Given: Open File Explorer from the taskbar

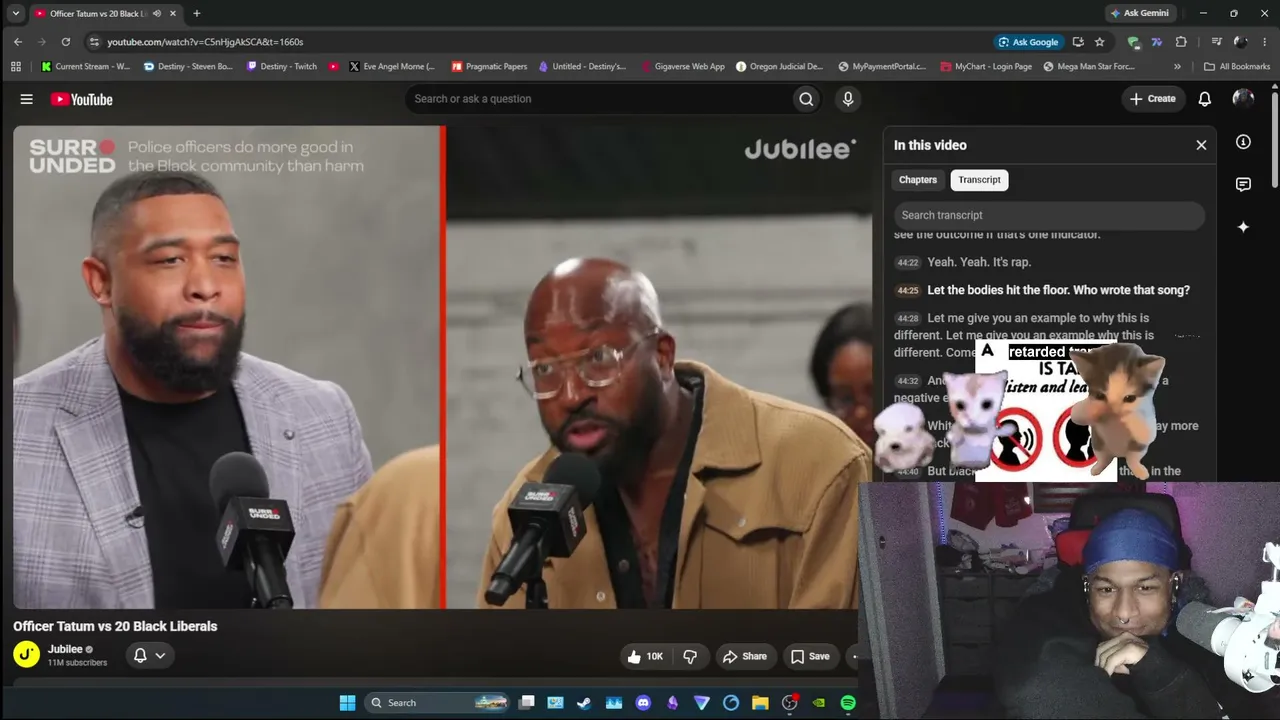Looking at the screenshot, I should (x=760, y=703).
